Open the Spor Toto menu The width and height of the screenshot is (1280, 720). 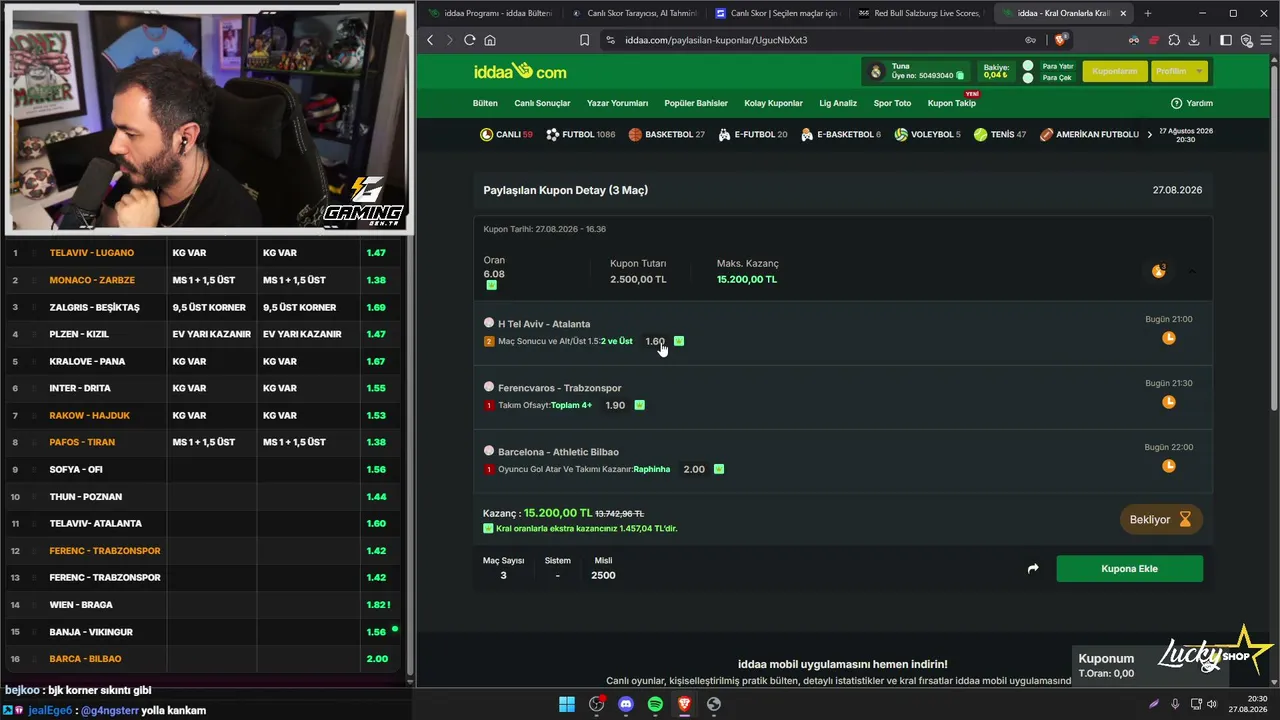tap(892, 103)
